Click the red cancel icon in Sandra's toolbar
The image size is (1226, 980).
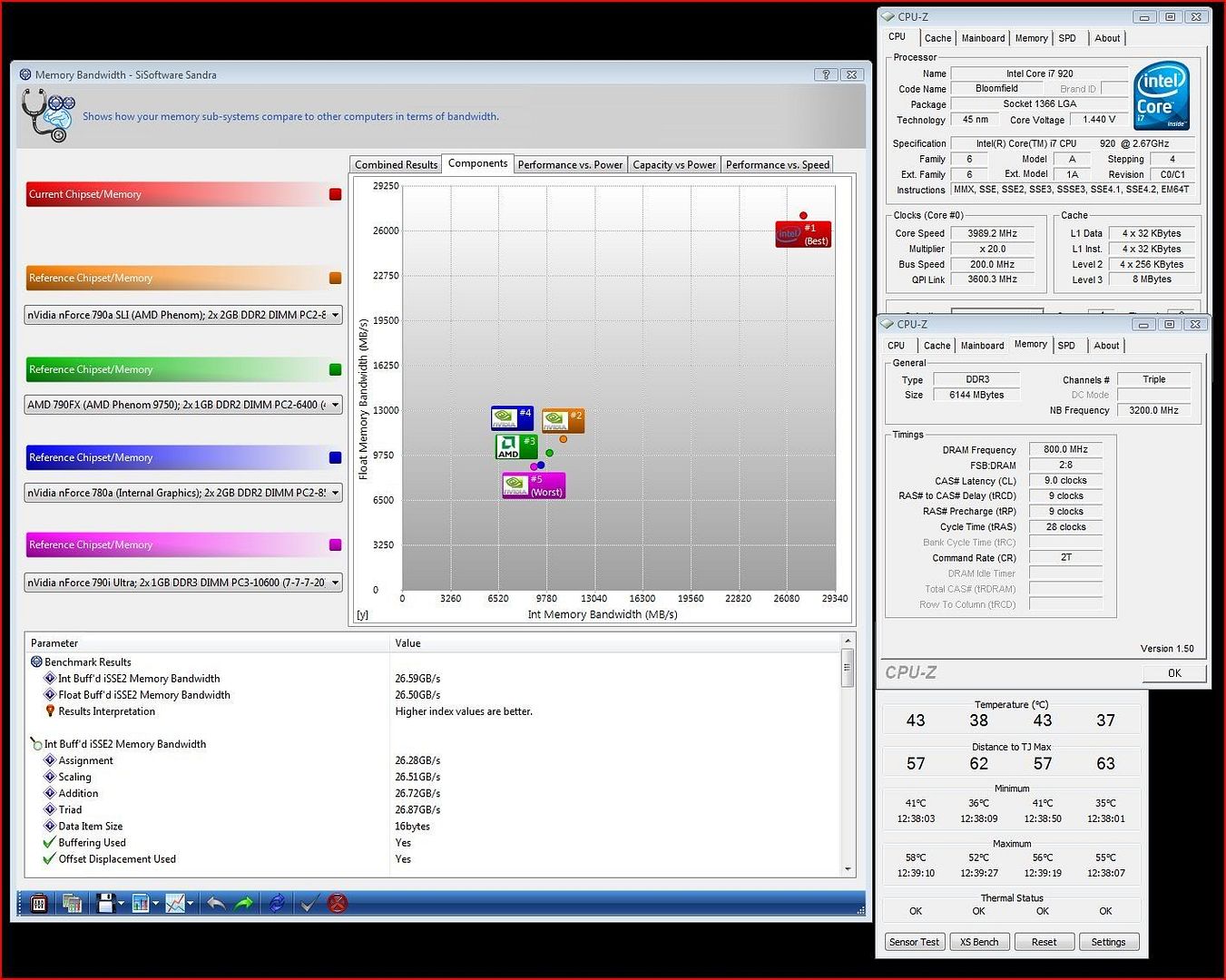[x=338, y=903]
